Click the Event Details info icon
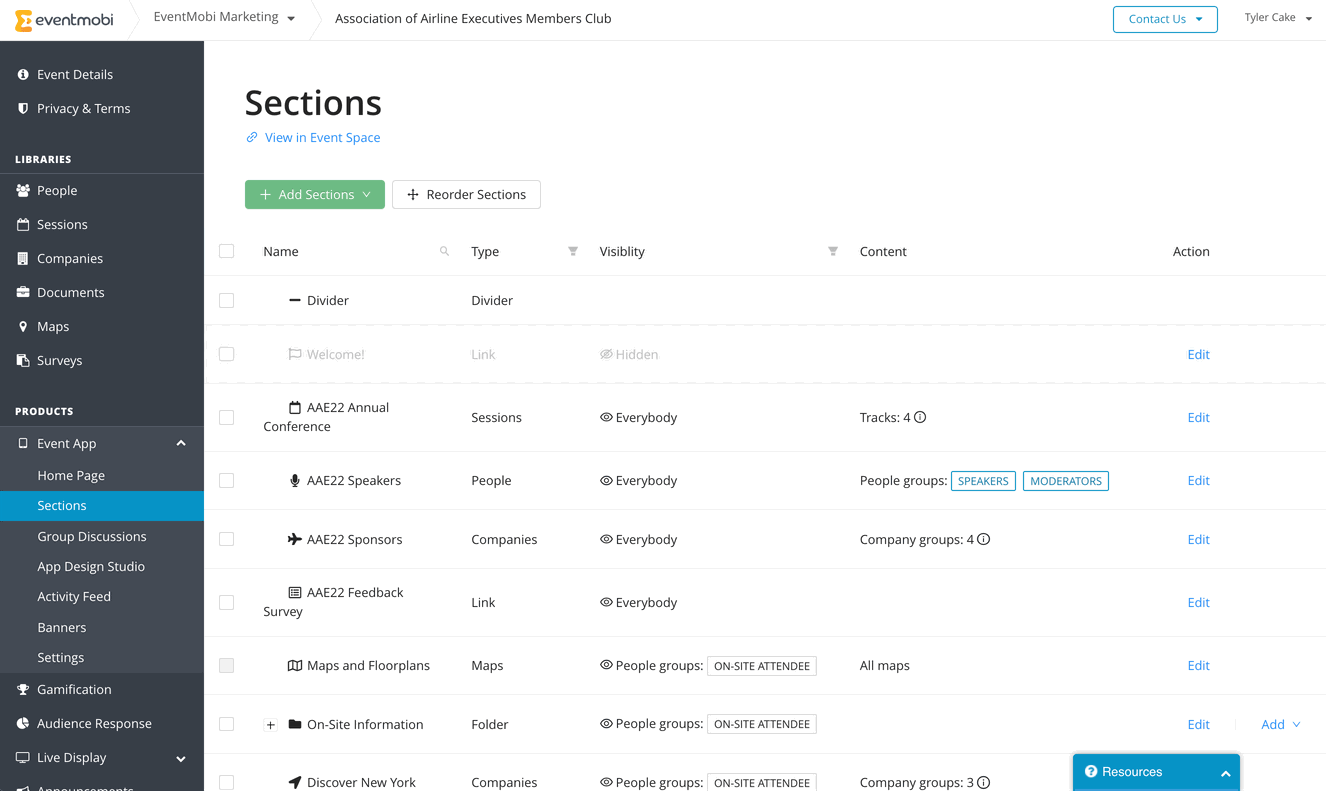The width and height of the screenshot is (1326, 791). pyautogui.click(x=23, y=74)
